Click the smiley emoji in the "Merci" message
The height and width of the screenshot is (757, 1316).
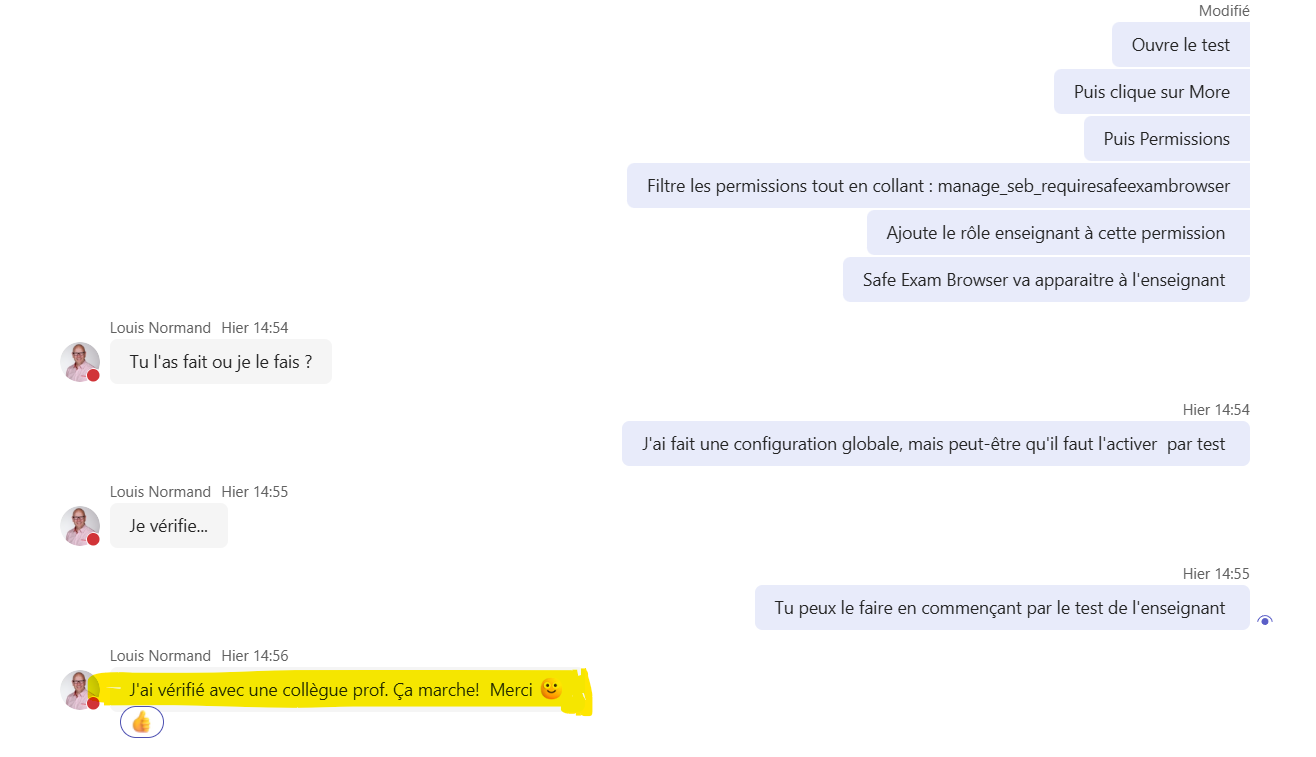(x=550, y=689)
